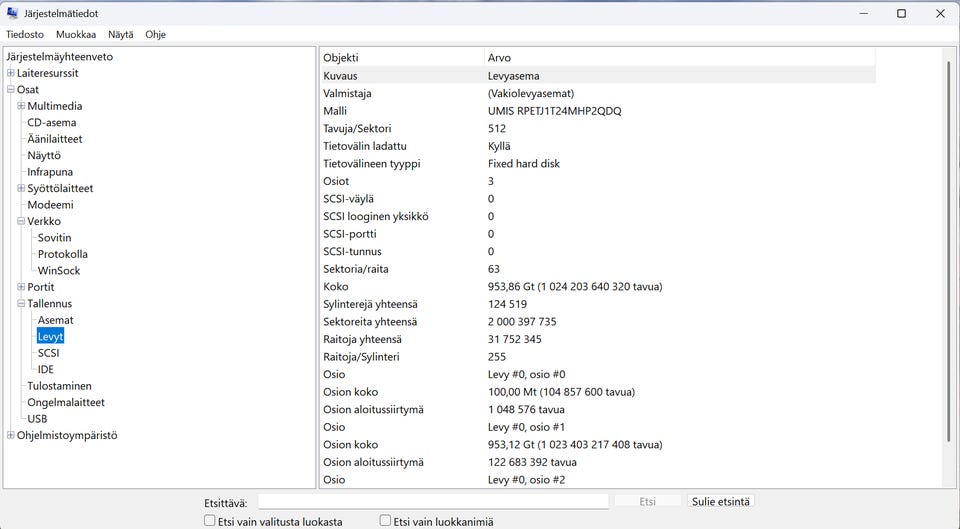Click the Koko value 953,86 Gt
Viewport: 960px width, 529px height.
coord(575,287)
